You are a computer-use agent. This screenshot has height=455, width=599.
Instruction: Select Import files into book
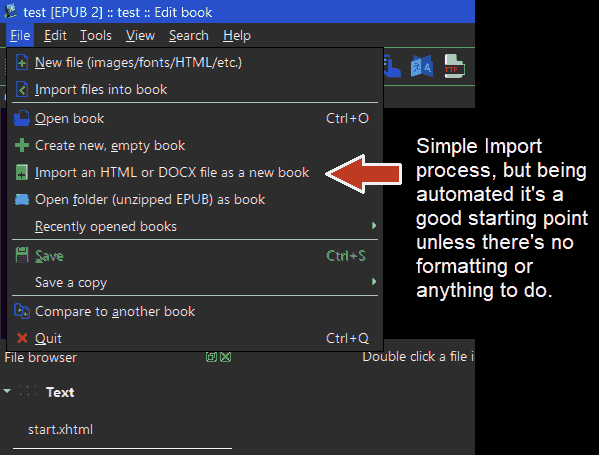click(x=195, y=90)
